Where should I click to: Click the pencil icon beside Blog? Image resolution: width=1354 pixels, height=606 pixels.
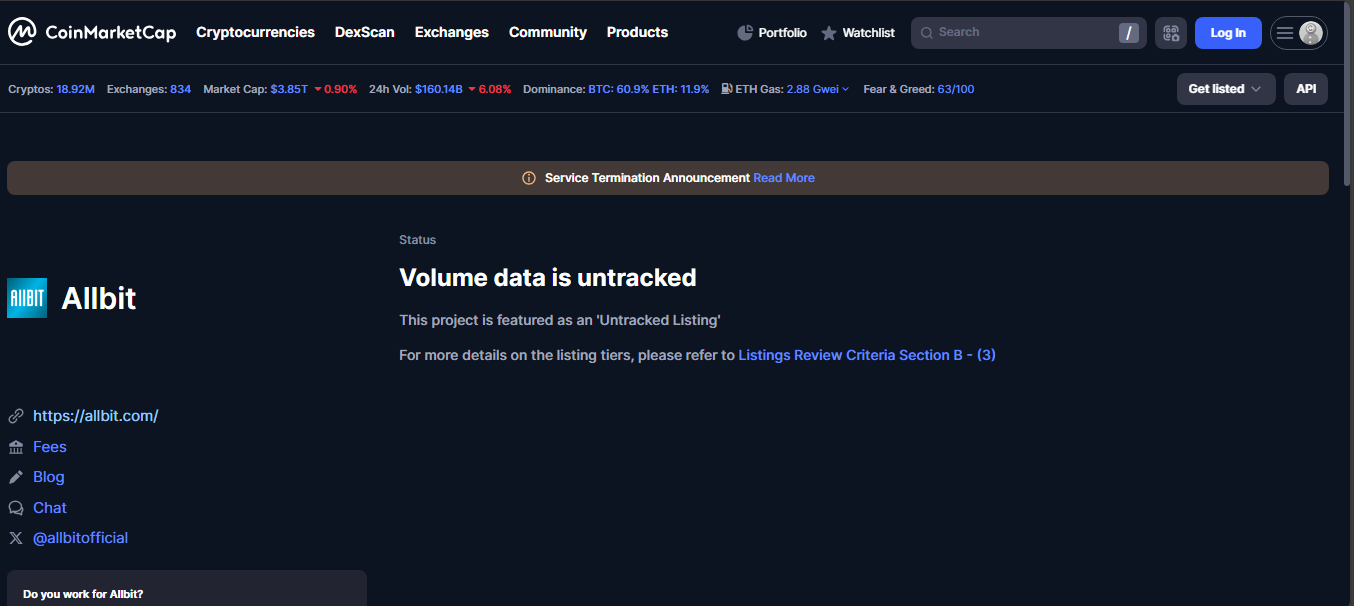tap(16, 477)
